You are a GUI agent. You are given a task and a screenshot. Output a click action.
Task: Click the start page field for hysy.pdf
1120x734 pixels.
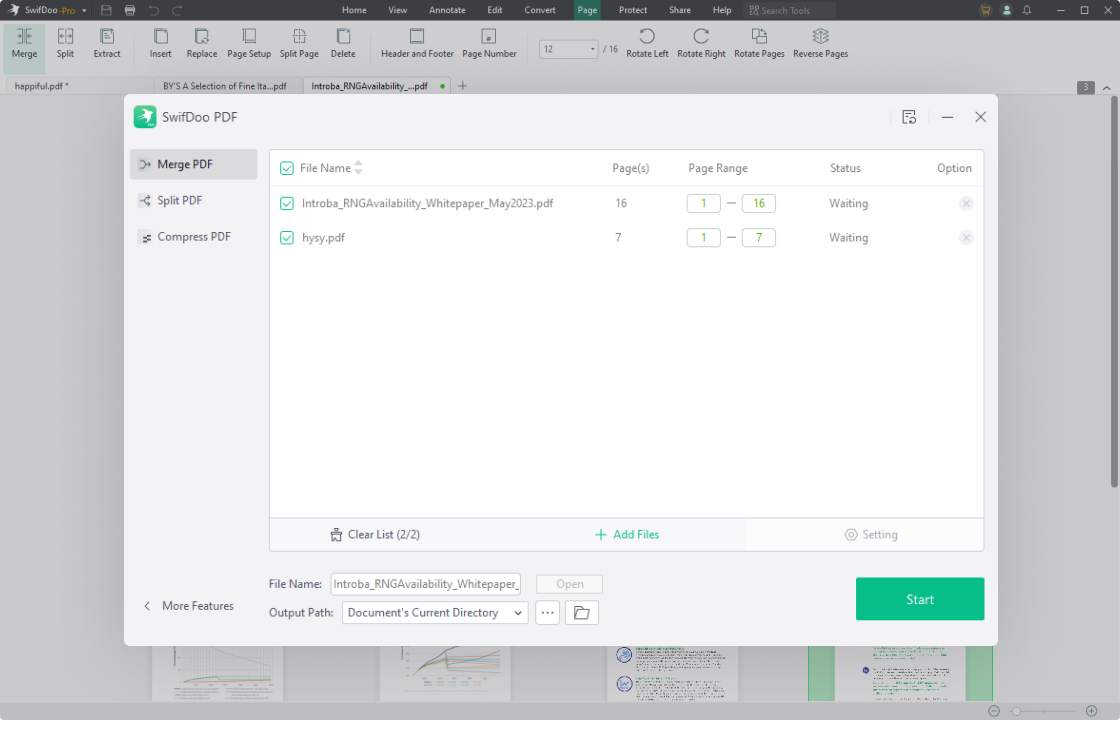pyautogui.click(x=704, y=238)
